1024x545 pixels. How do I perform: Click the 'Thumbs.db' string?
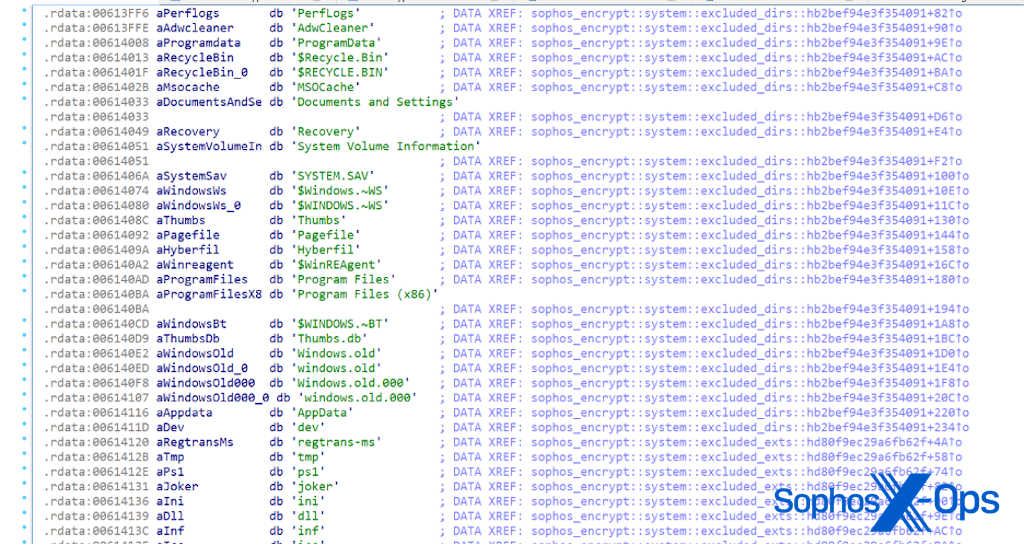point(328,339)
